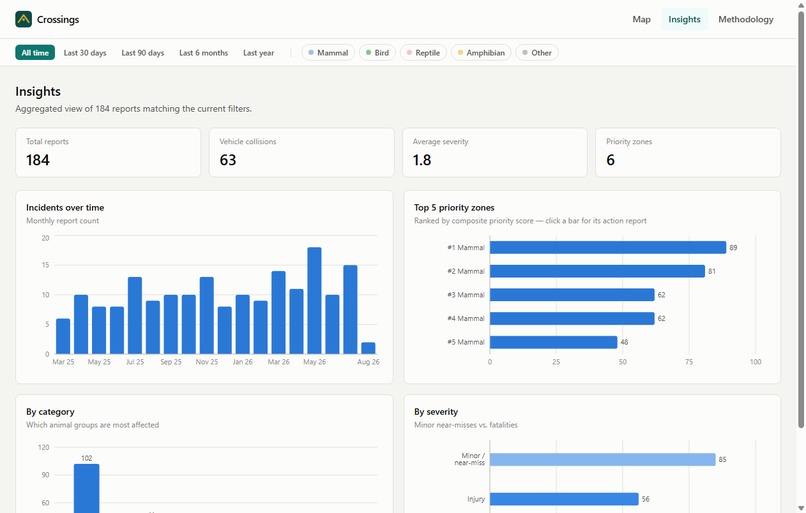Click the Aug 26 incidents bar
This screenshot has height=513, width=806.
(369, 348)
